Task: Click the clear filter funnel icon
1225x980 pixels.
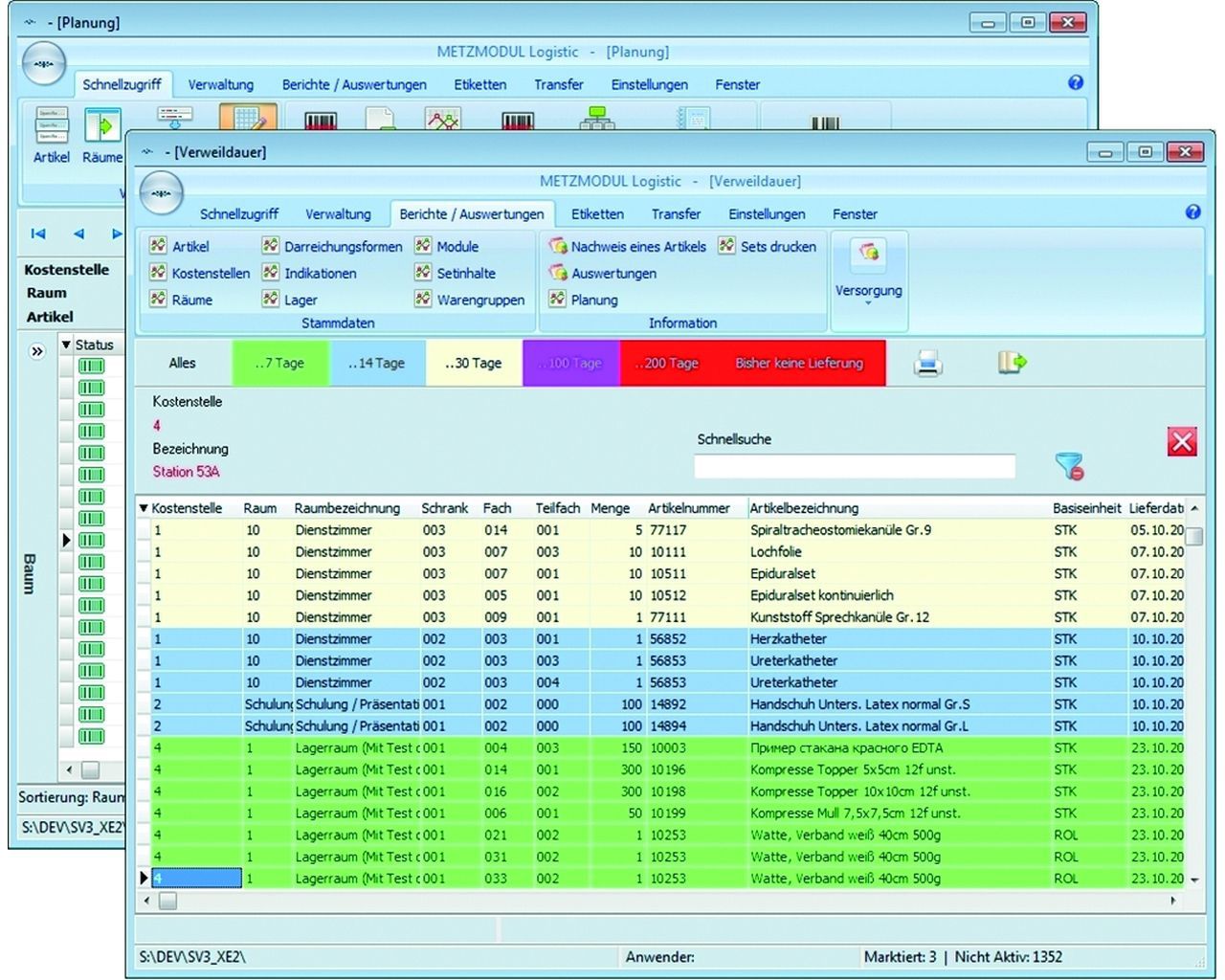Action: pos(1069,466)
